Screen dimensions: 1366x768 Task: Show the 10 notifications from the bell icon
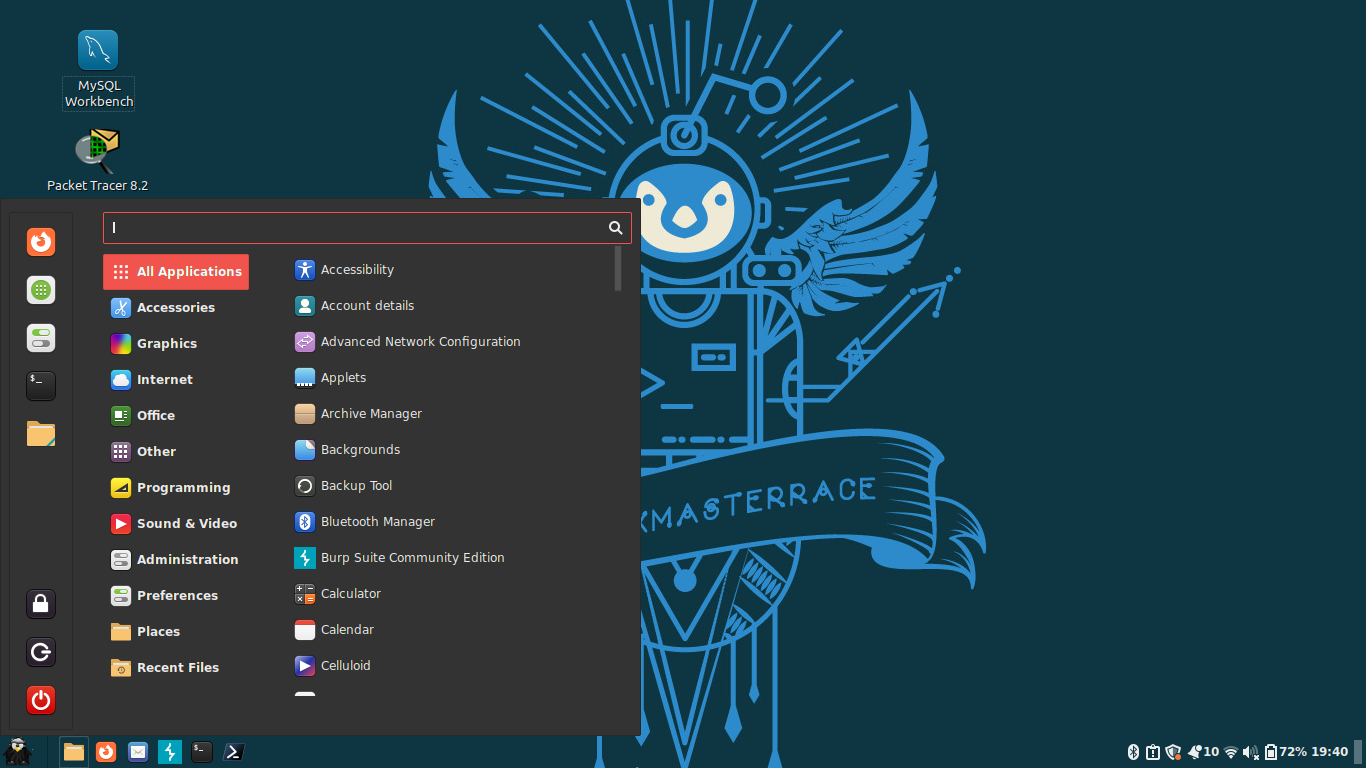click(1202, 752)
